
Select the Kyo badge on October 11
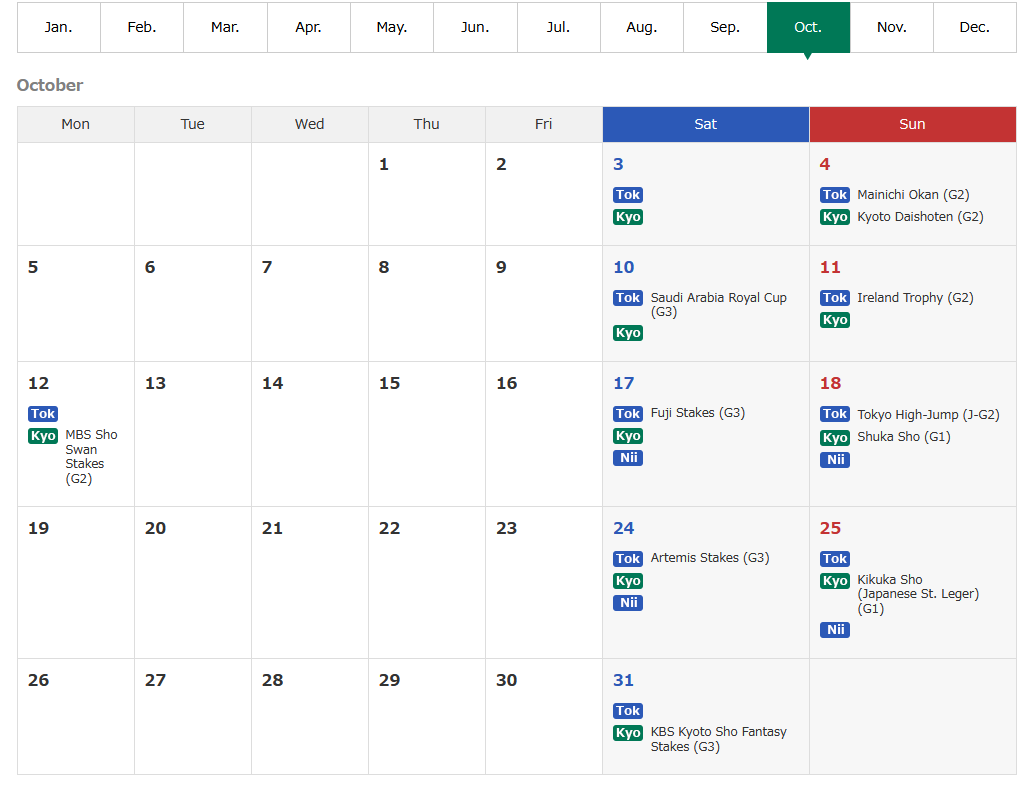[x=835, y=320]
